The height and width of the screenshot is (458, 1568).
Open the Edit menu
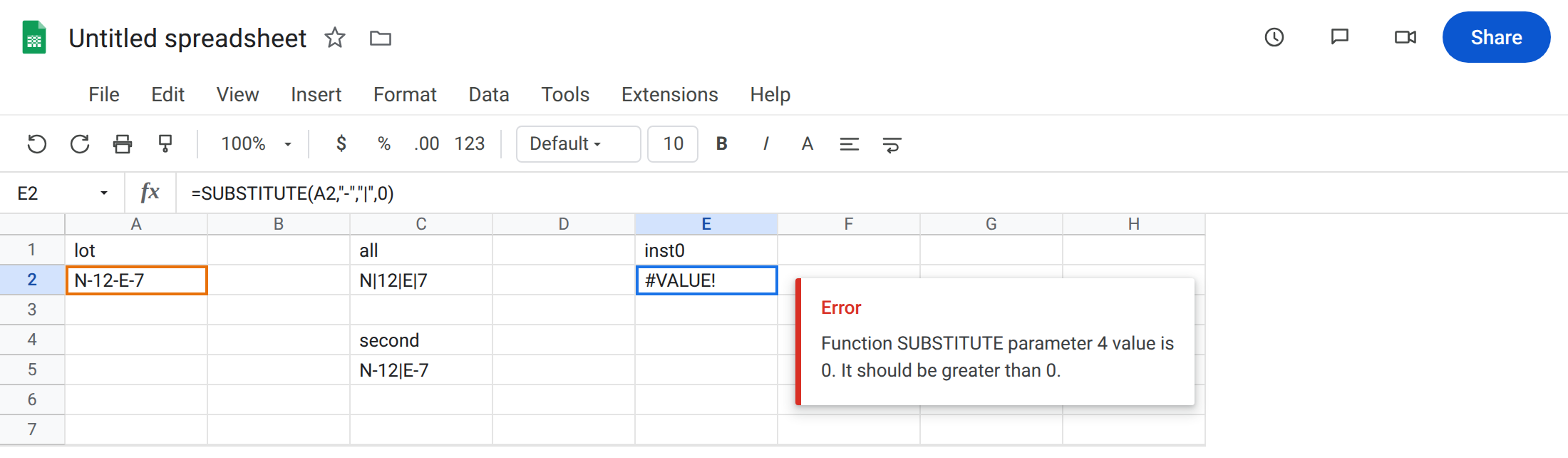[167, 94]
